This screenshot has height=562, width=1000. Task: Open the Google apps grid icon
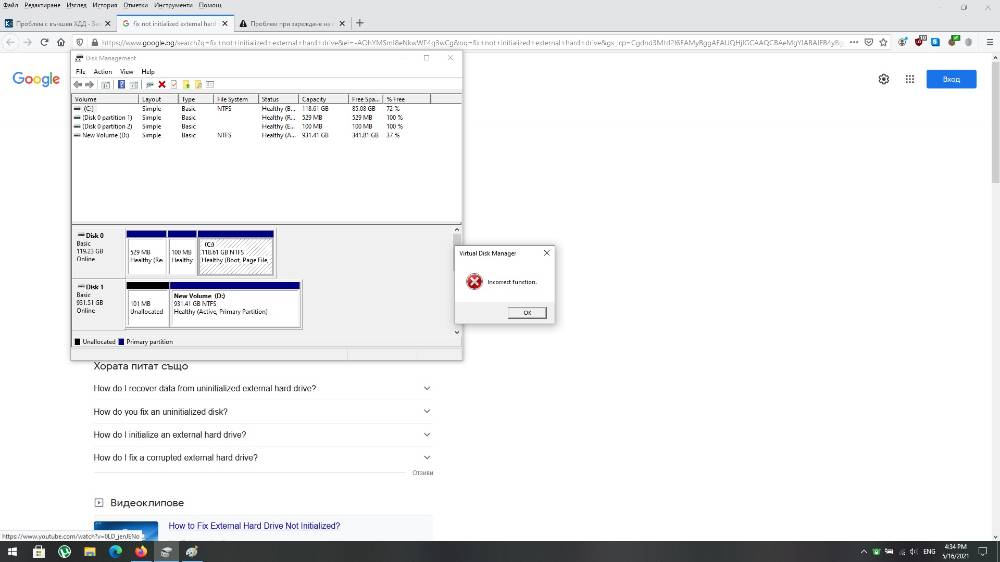[x=909, y=79]
